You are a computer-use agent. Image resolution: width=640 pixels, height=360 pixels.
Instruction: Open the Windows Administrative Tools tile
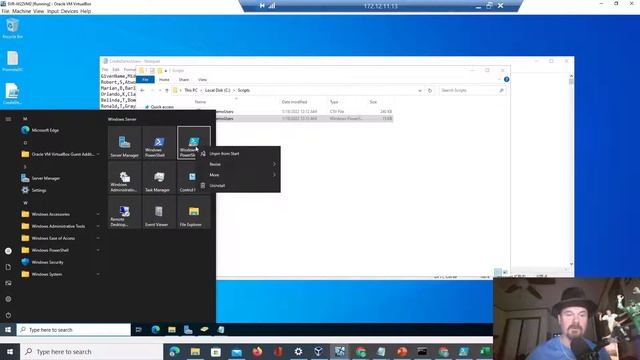pyautogui.click(x=124, y=177)
